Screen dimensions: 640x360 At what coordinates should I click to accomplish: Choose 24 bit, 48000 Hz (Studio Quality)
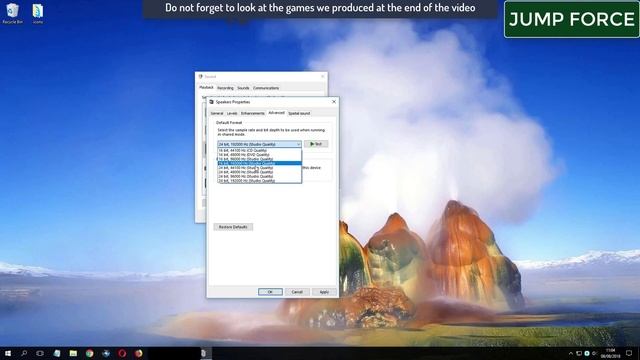[x=260, y=172]
